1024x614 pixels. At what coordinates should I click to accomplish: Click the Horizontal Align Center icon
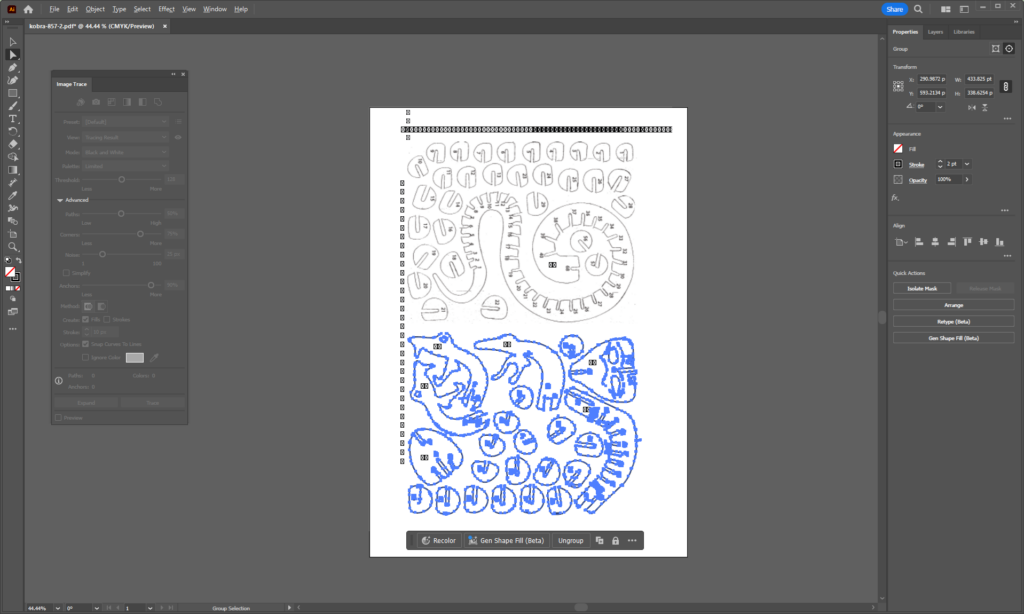pyautogui.click(x=936, y=242)
